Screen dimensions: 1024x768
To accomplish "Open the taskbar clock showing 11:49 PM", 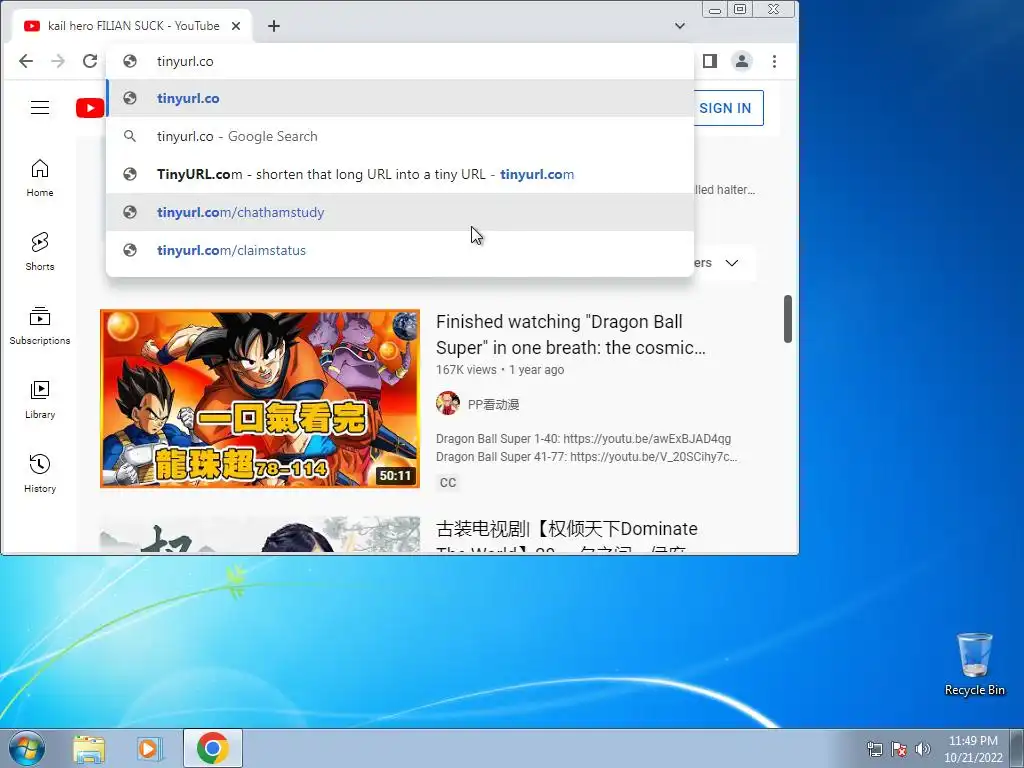I will click(x=973, y=749).
